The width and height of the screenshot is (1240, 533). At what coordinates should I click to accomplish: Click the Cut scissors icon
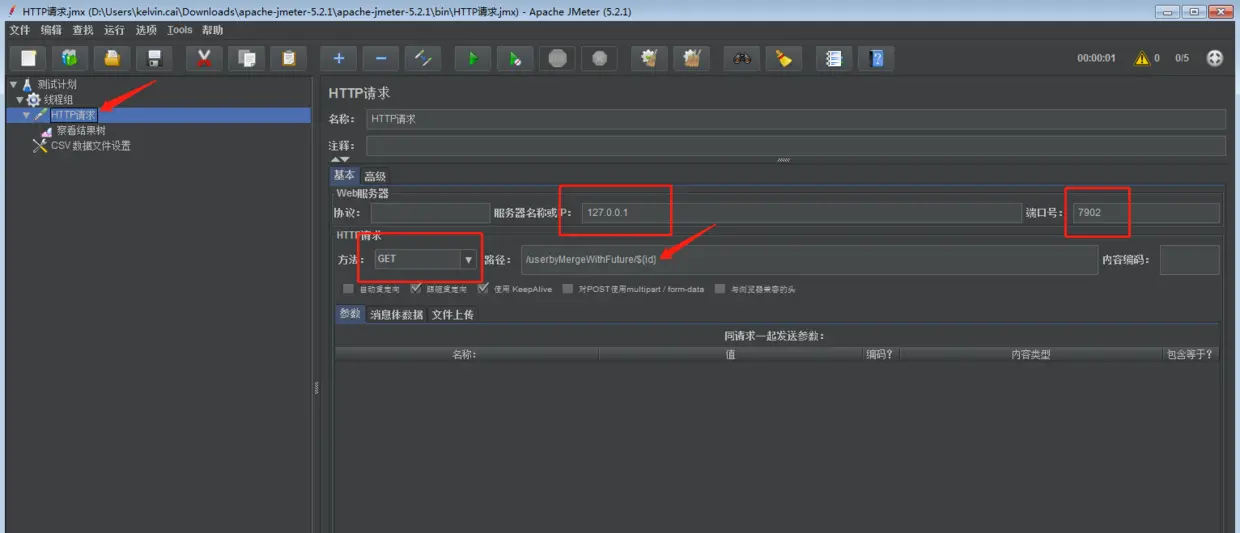[x=204, y=58]
